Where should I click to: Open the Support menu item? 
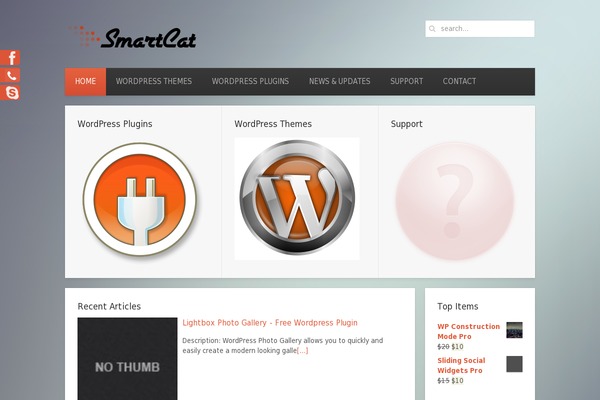[x=407, y=82]
